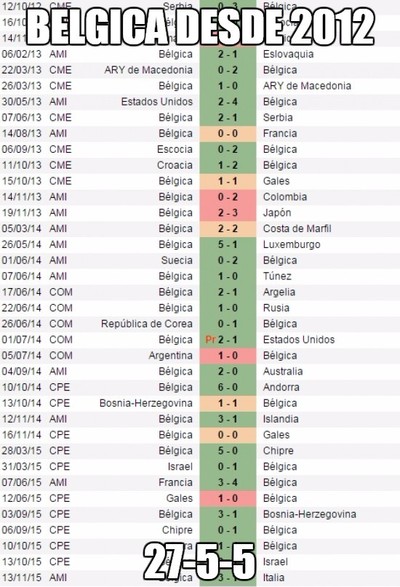Open the 3 - 4 Francia versus Bélgica score
400x587 pixels.
[x=228, y=483]
